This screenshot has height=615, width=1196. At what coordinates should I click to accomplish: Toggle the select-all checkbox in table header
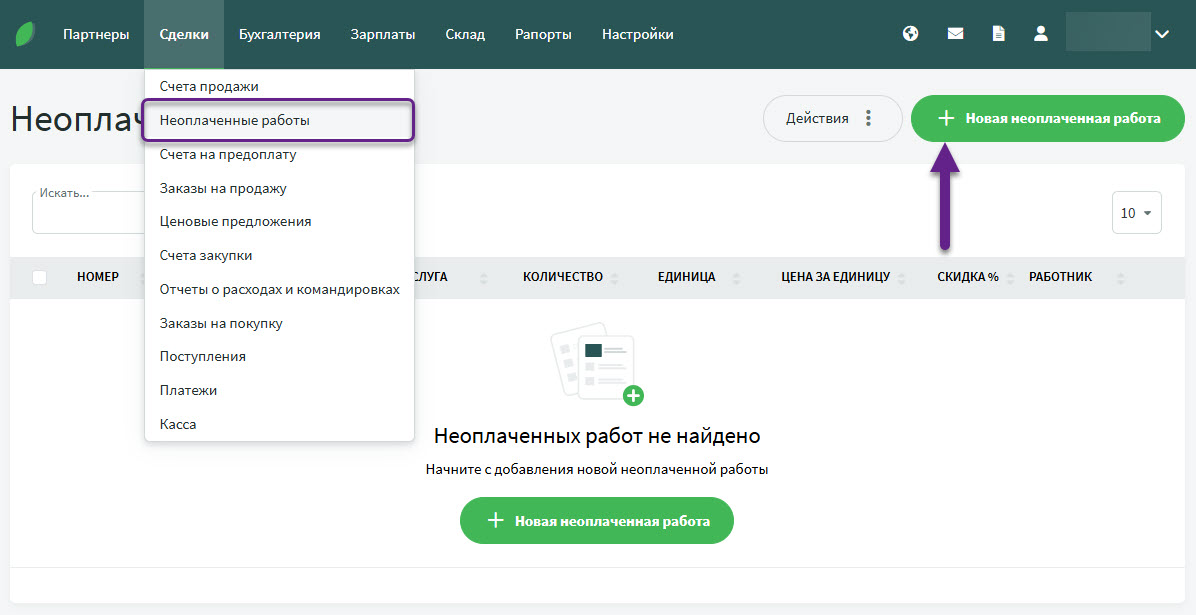click(40, 277)
